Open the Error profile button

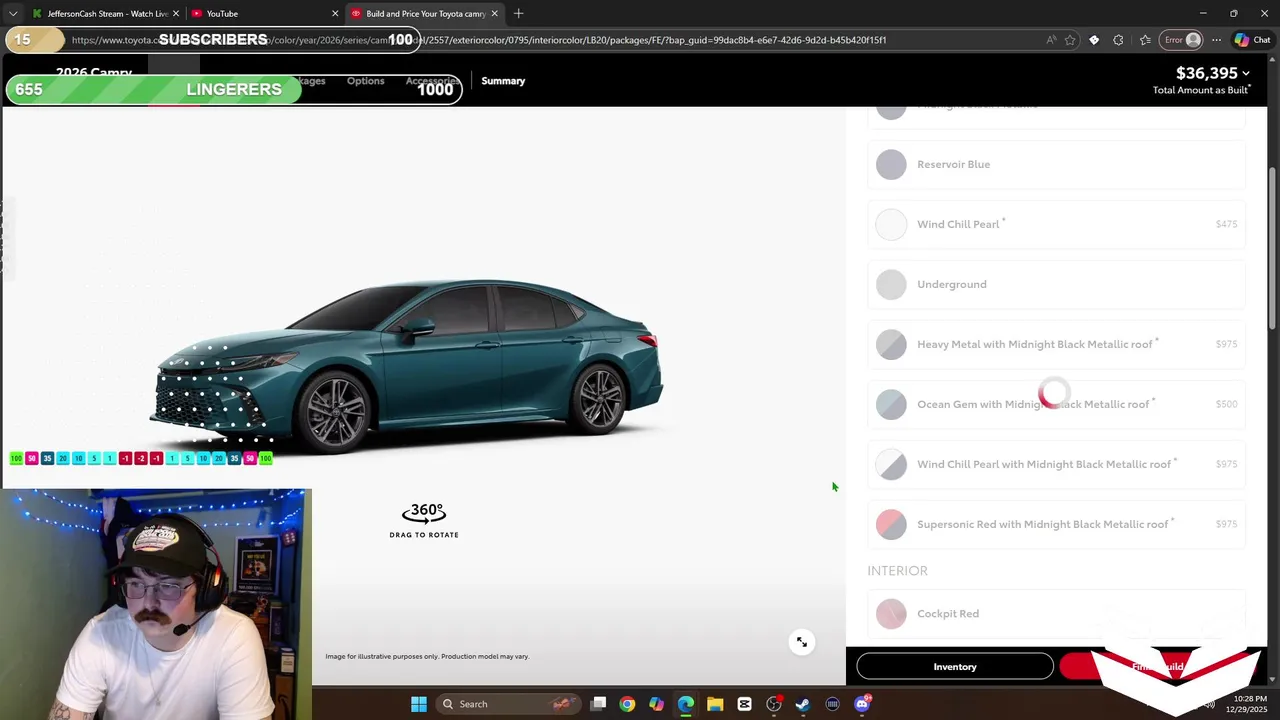coord(1181,40)
